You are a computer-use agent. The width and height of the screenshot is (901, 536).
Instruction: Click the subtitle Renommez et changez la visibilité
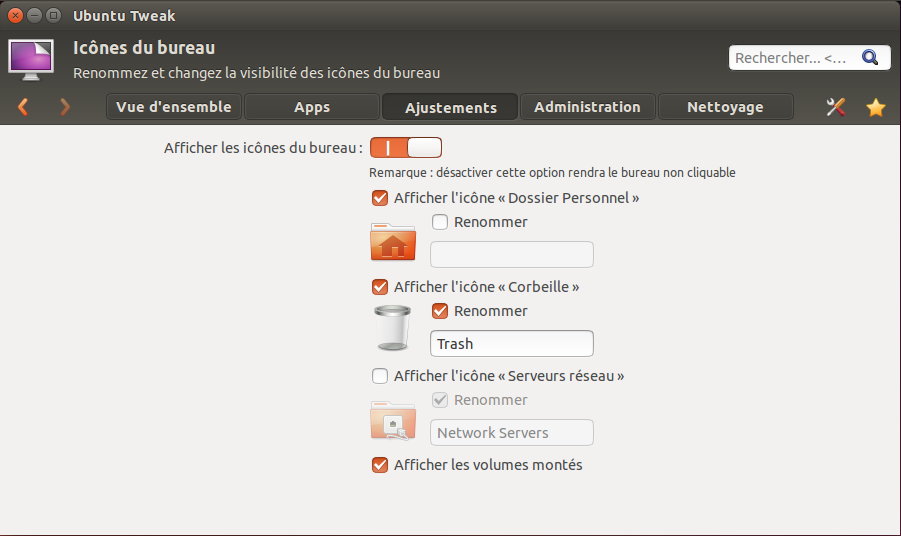click(256, 74)
